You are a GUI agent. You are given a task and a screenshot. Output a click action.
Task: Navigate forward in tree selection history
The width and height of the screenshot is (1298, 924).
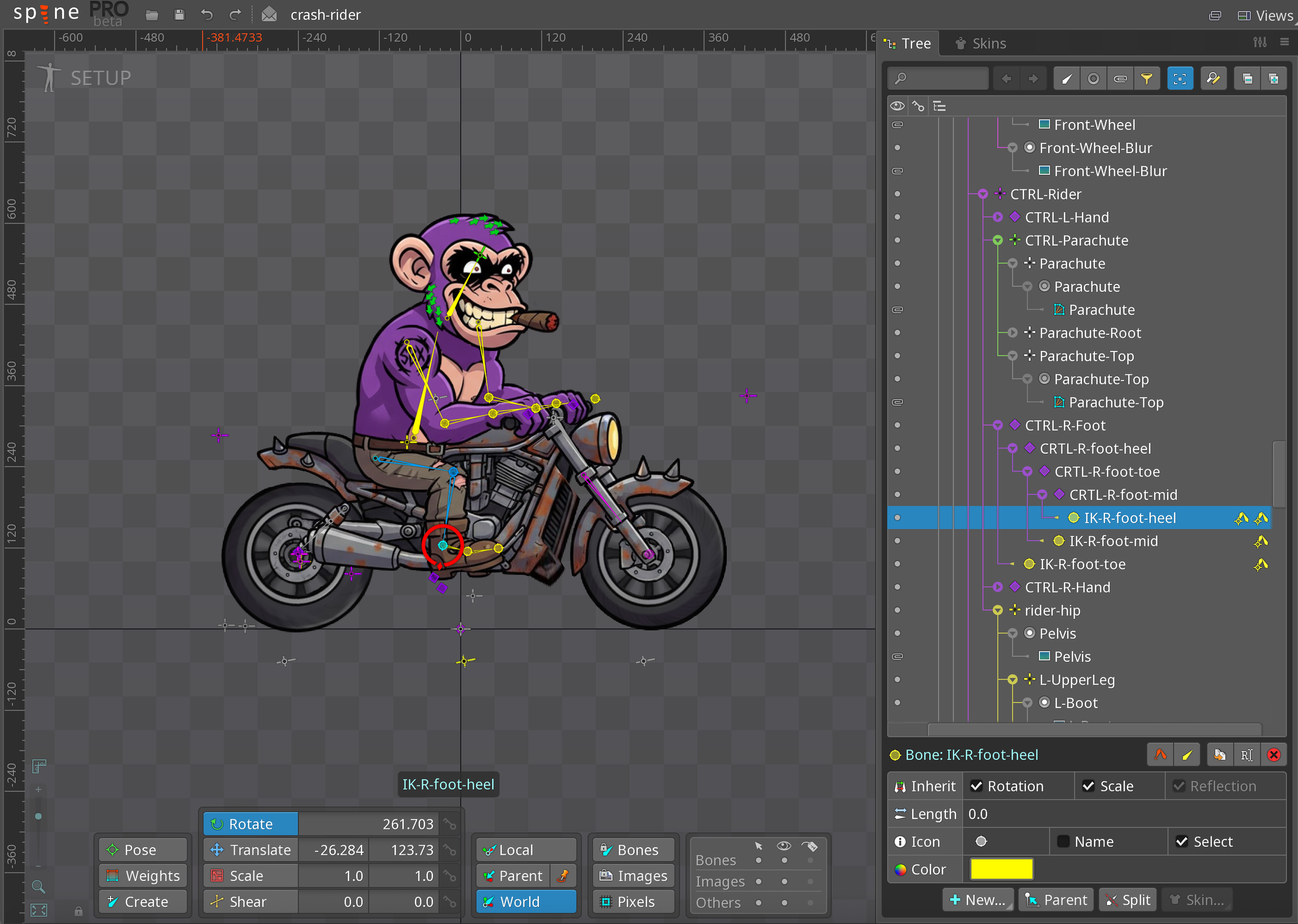coord(1033,78)
